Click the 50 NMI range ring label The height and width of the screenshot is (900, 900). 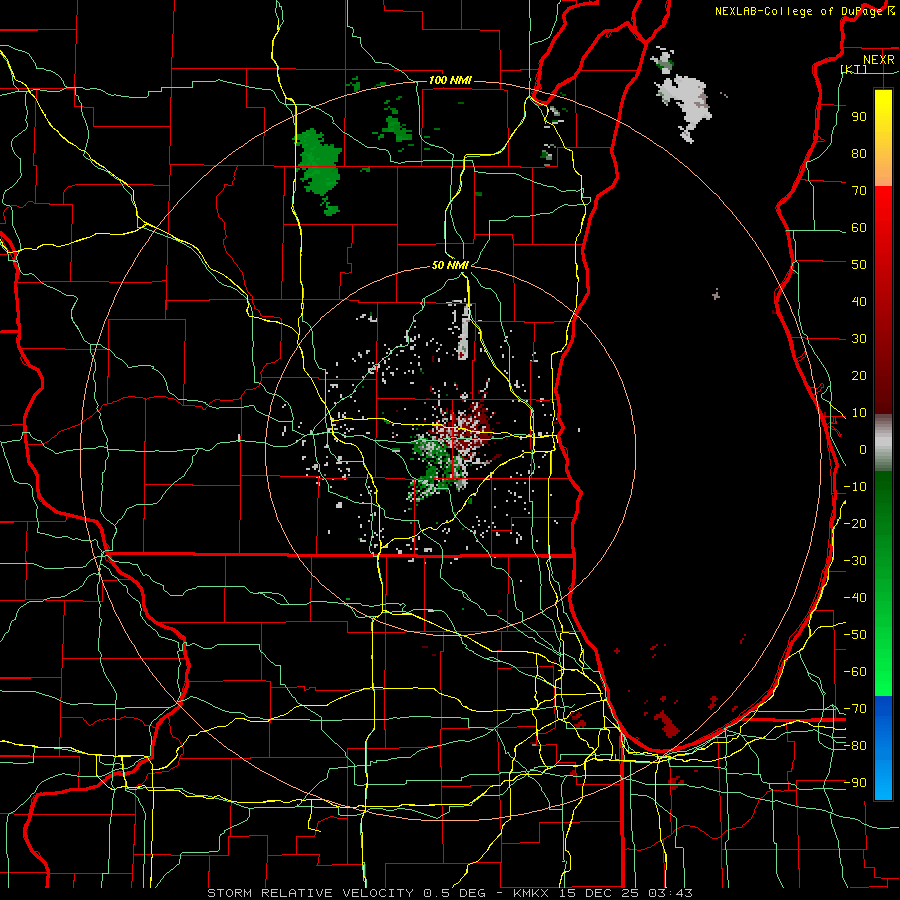tap(450, 265)
